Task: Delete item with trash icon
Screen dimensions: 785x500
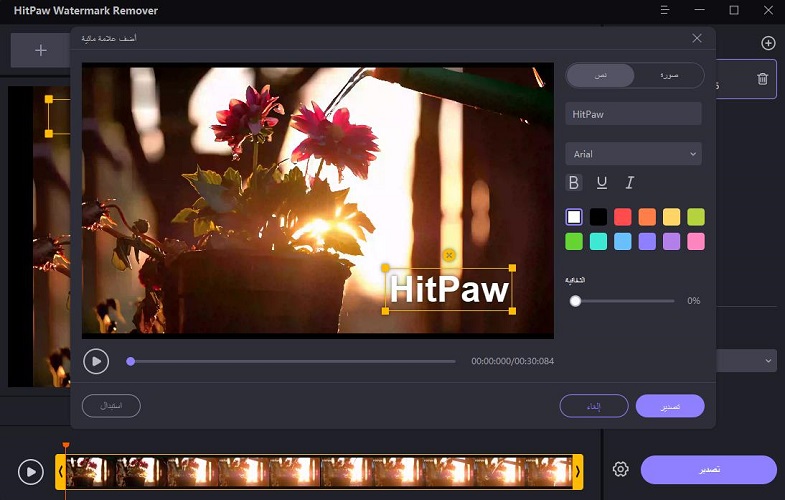Action: pos(762,79)
